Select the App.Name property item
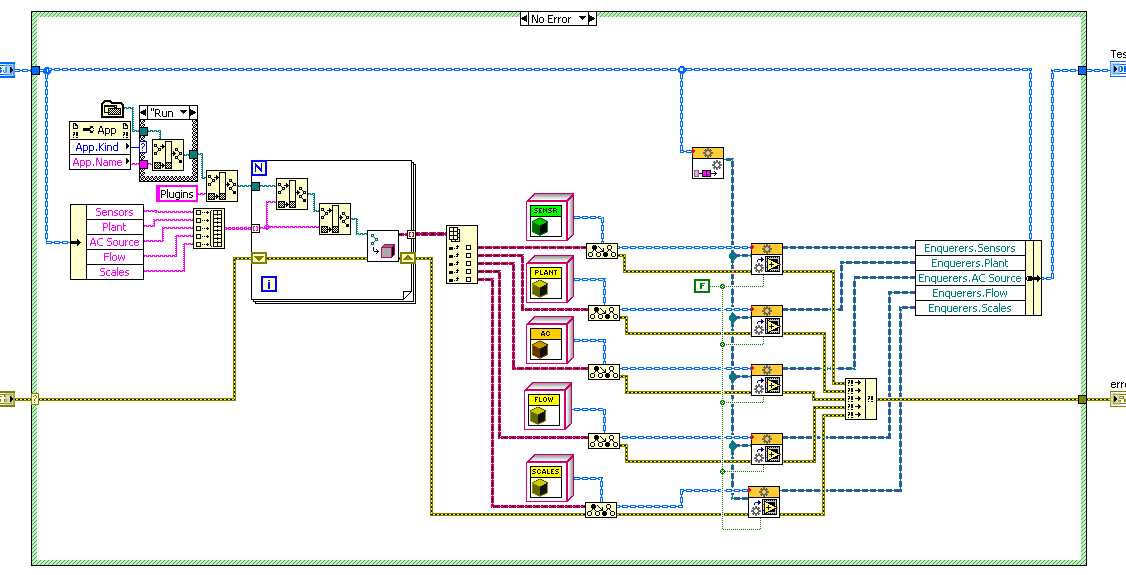This screenshot has height=575, width=1126. tap(97, 162)
